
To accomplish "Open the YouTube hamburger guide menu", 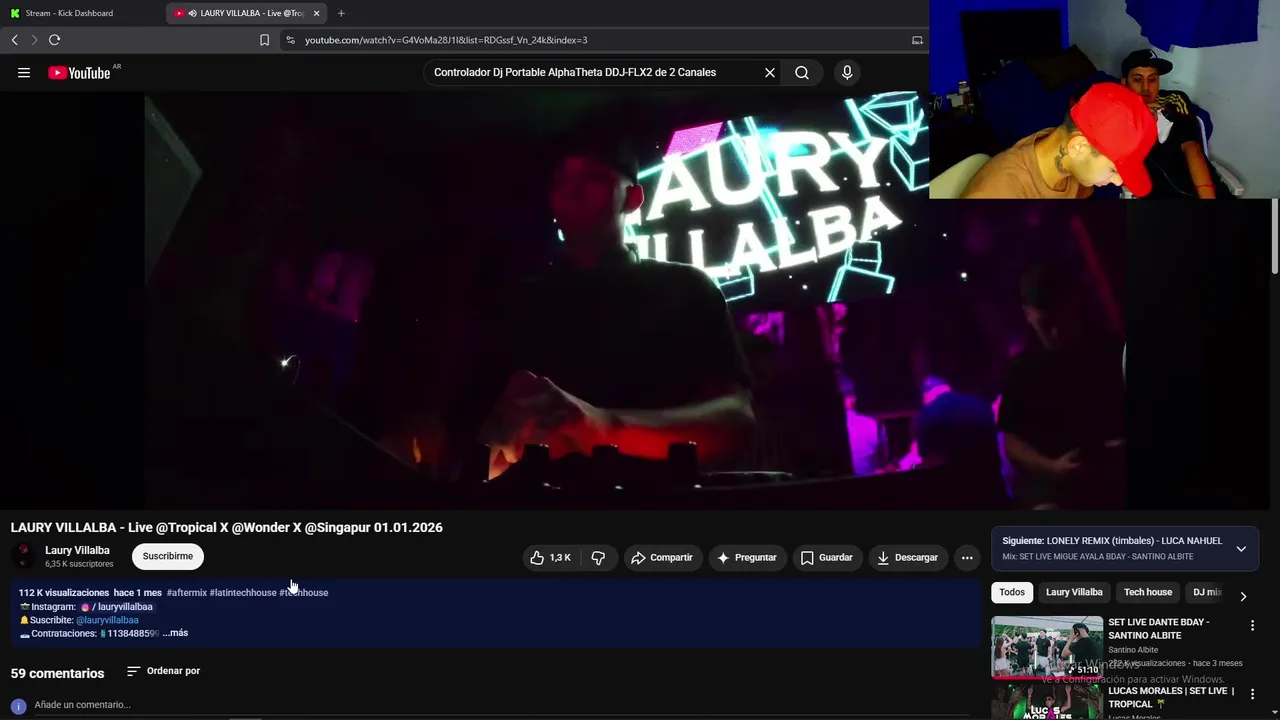I will pyautogui.click(x=24, y=72).
